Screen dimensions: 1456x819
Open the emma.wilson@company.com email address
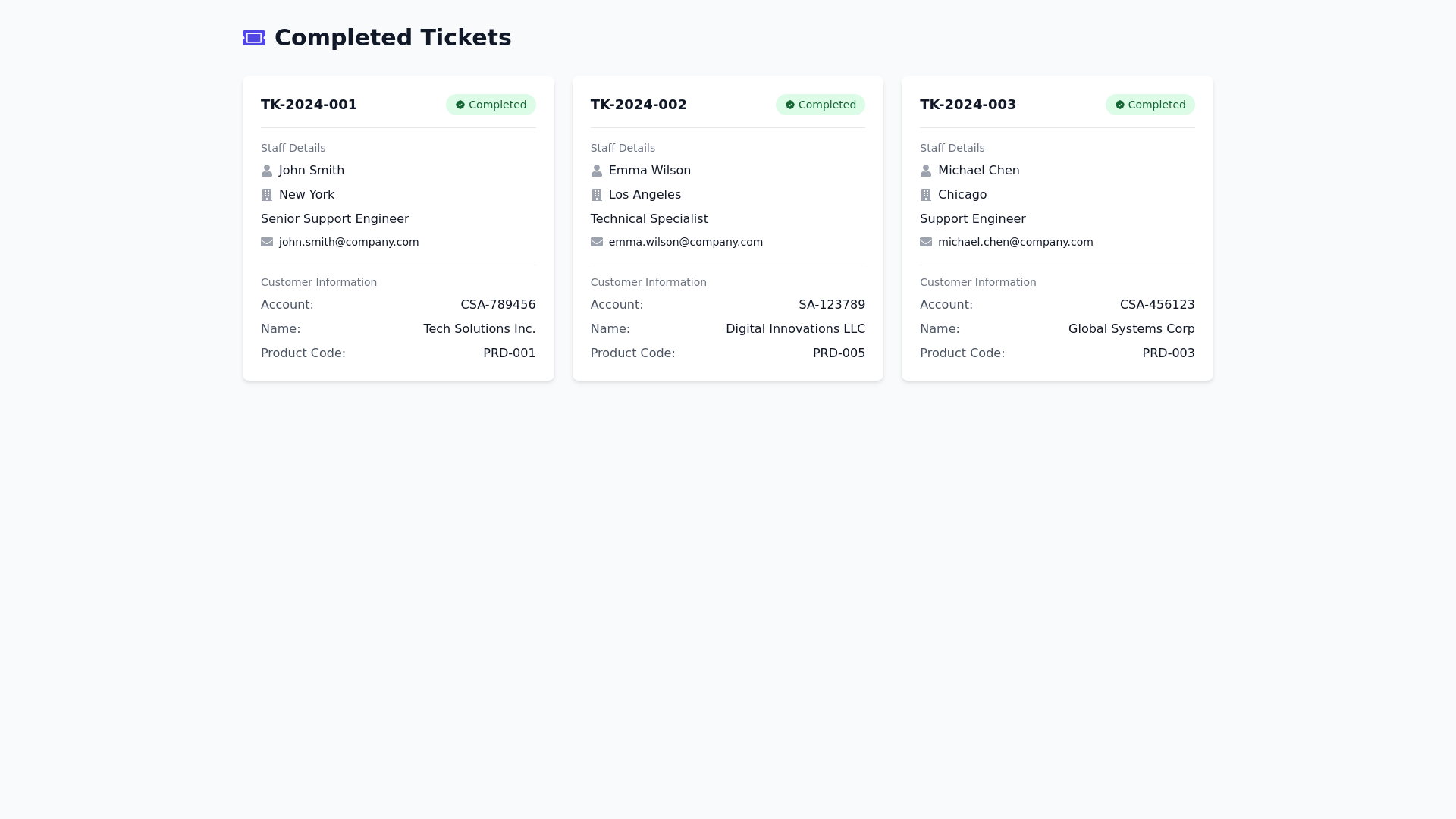click(x=686, y=242)
